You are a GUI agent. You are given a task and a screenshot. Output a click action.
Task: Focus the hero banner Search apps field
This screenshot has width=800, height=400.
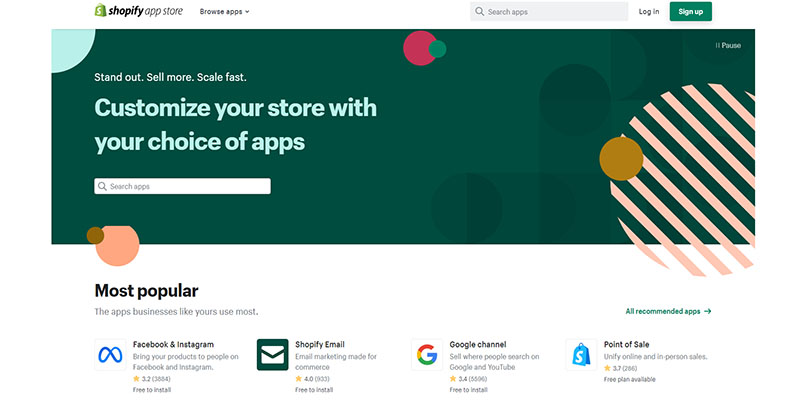click(x=182, y=186)
